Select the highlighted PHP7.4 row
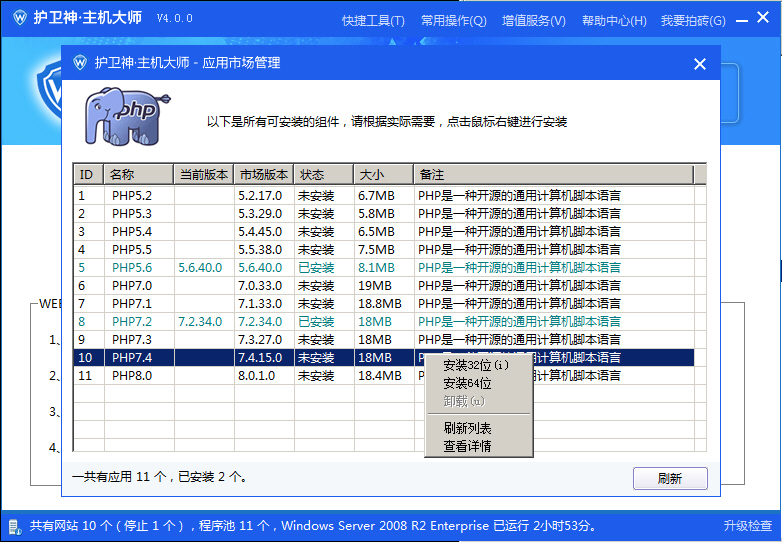This screenshot has height=542, width=782. pos(384,358)
